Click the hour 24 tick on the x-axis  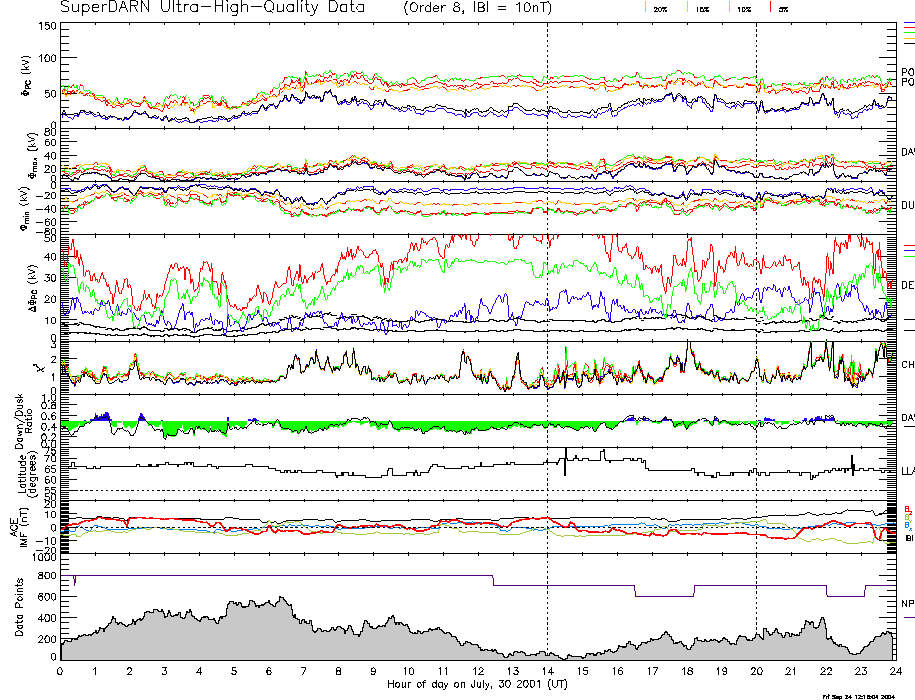pyautogui.click(x=894, y=671)
